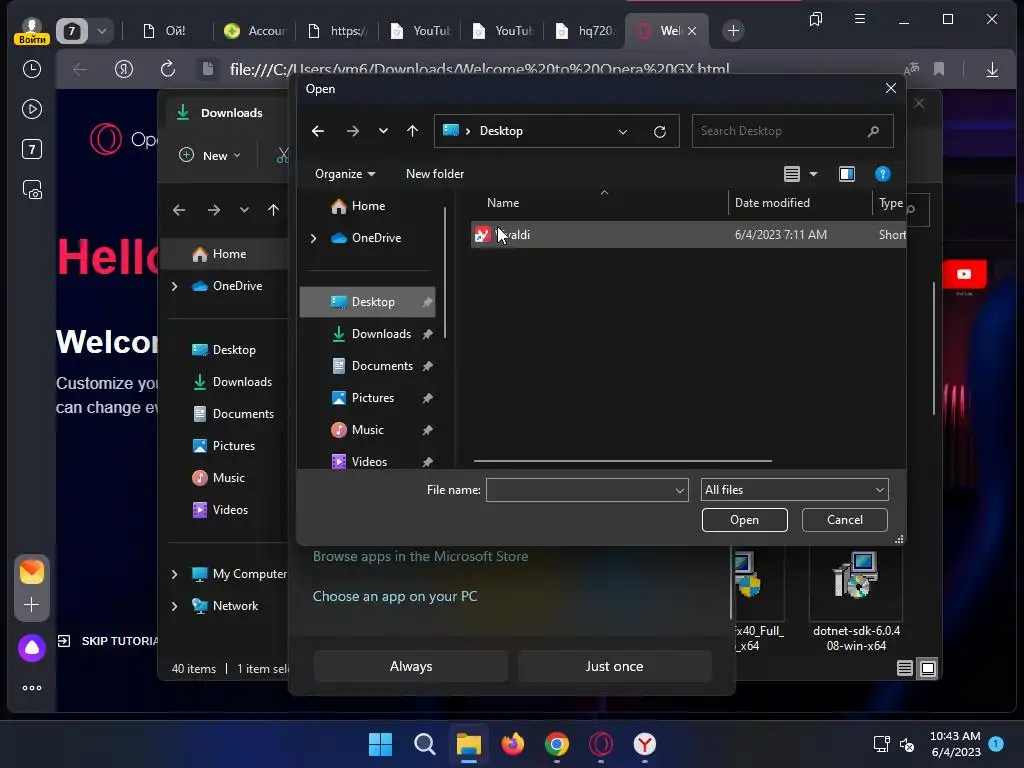
Task: Click browser reload button
Action: click(168, 69)
